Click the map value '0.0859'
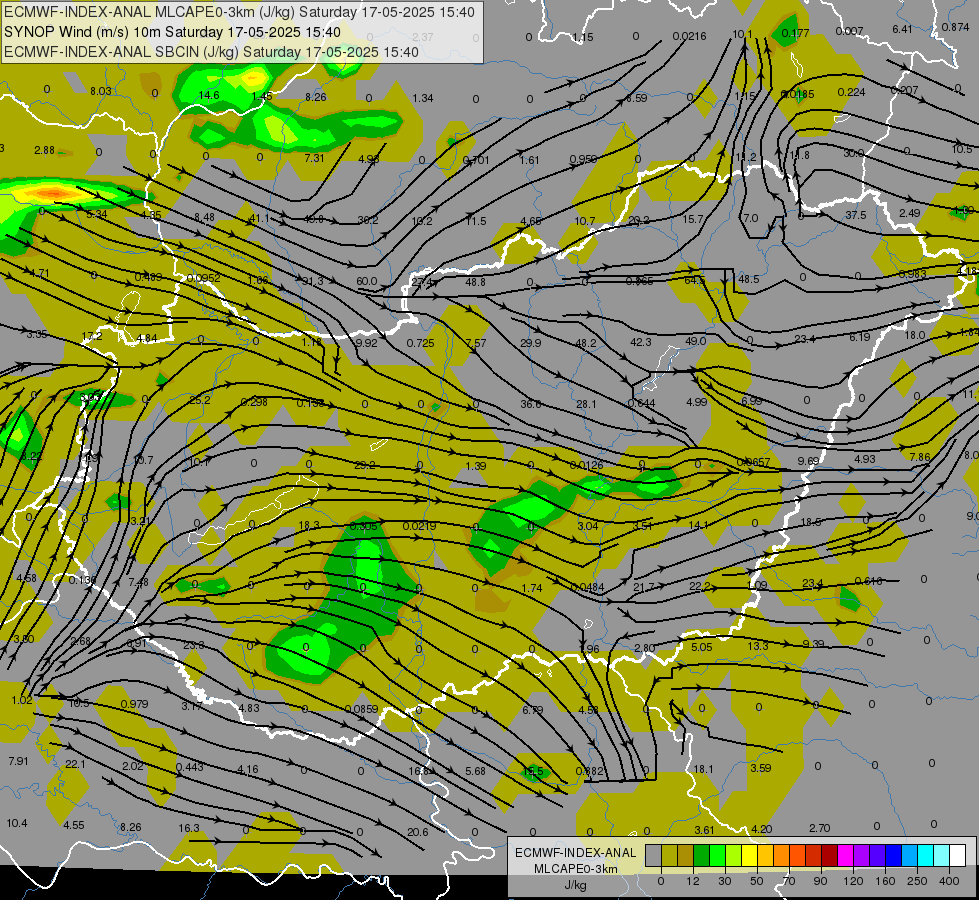The height and width of the screenshot is (900, 979). [361, 709]
